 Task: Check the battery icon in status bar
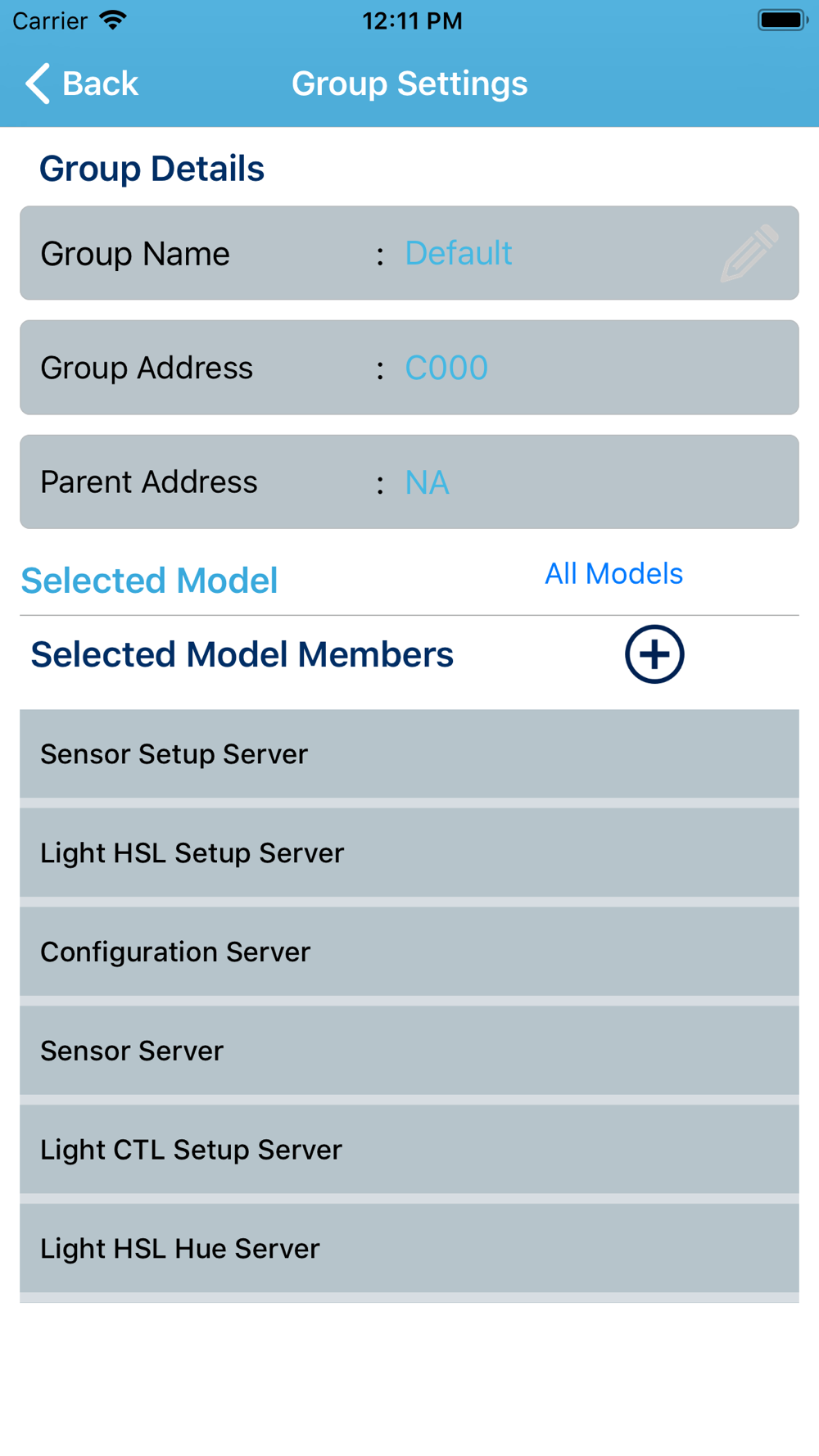[782, 20]
